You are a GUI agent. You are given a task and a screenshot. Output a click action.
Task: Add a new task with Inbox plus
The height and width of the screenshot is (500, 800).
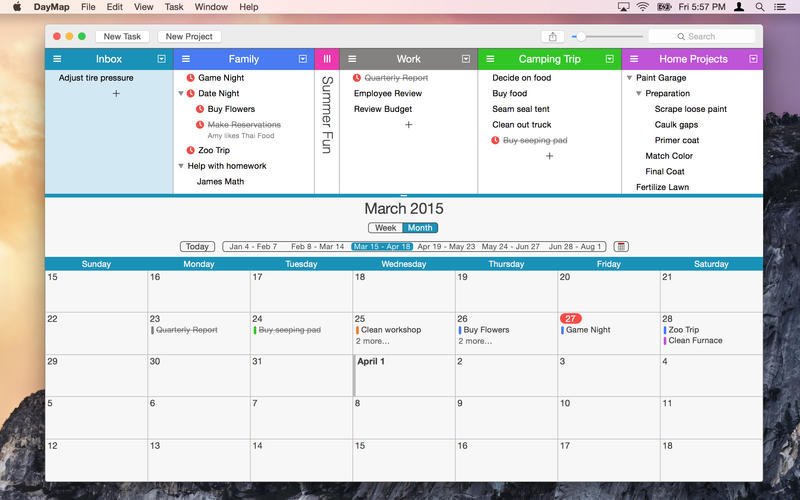(116, 94)
